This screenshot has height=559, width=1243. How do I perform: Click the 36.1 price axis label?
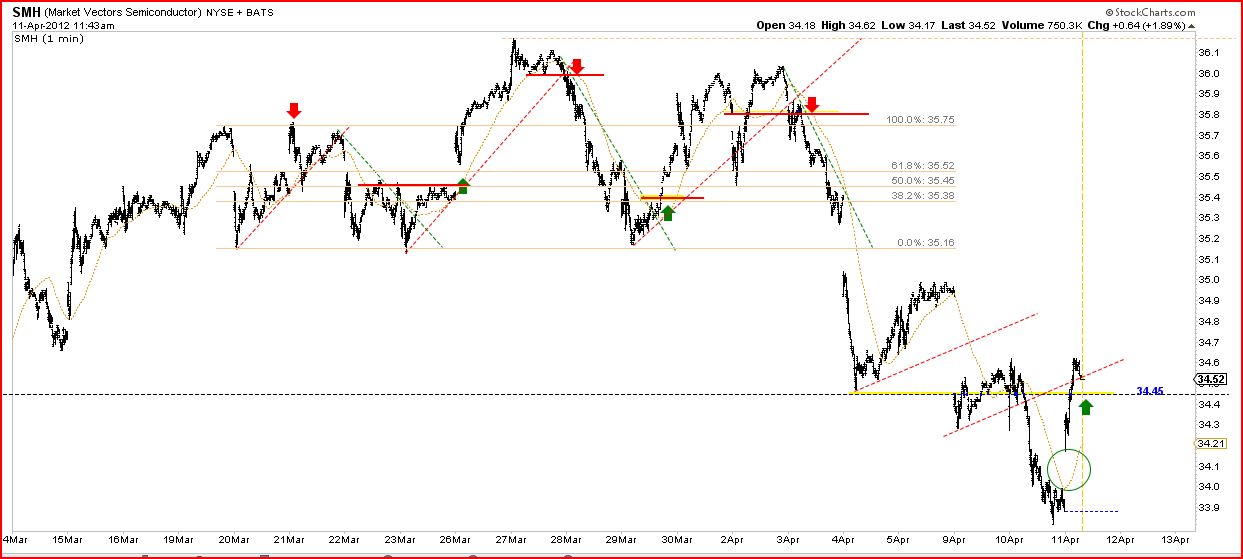1207,53
